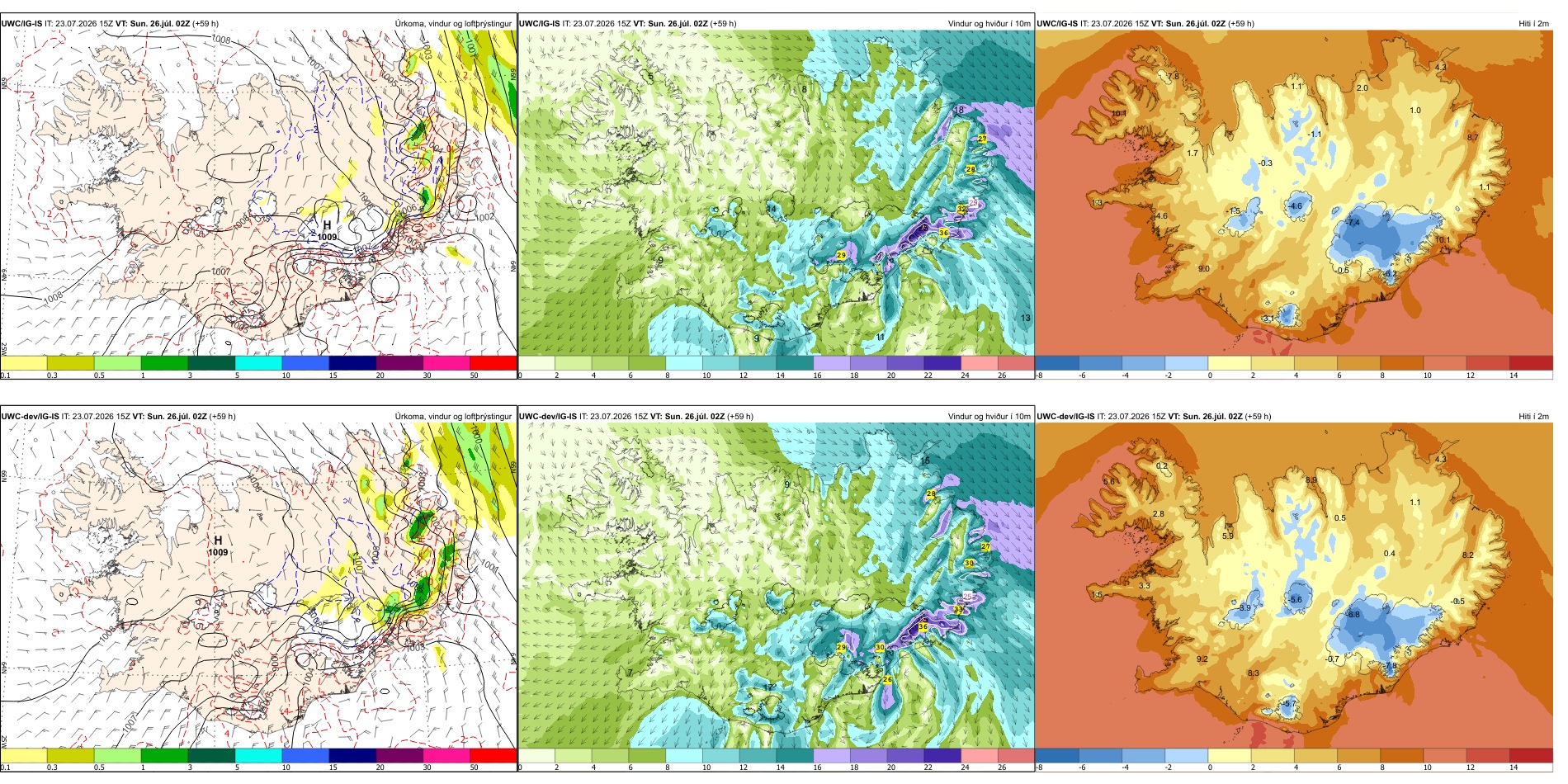This screenshot has width=1568, height=784.
Task: Select the yellow 26 gust label in UWC-dev wind map
Action: 887,679
